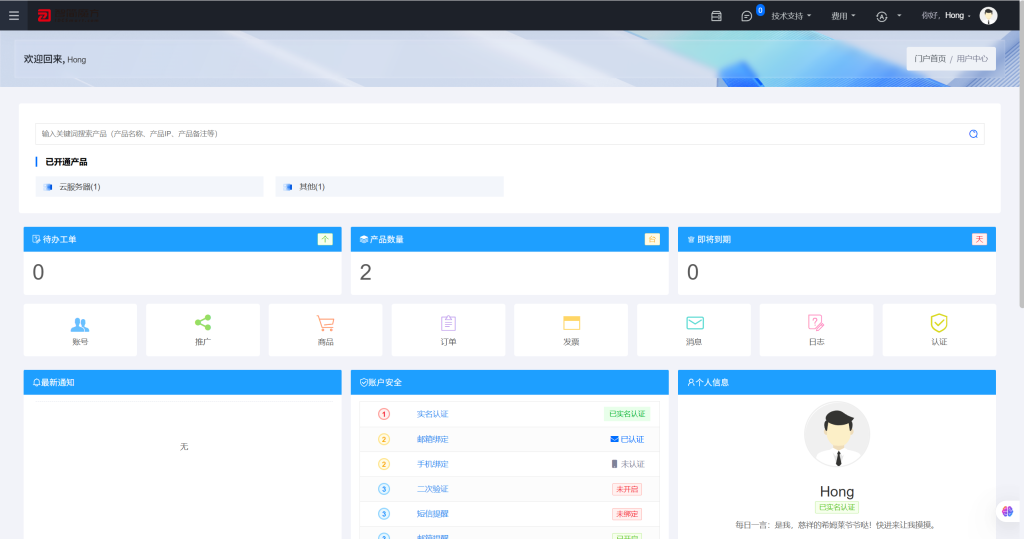Click the Hong name in profile panel
This screenshot has width=1024, height=539.
tap(837, 491)
